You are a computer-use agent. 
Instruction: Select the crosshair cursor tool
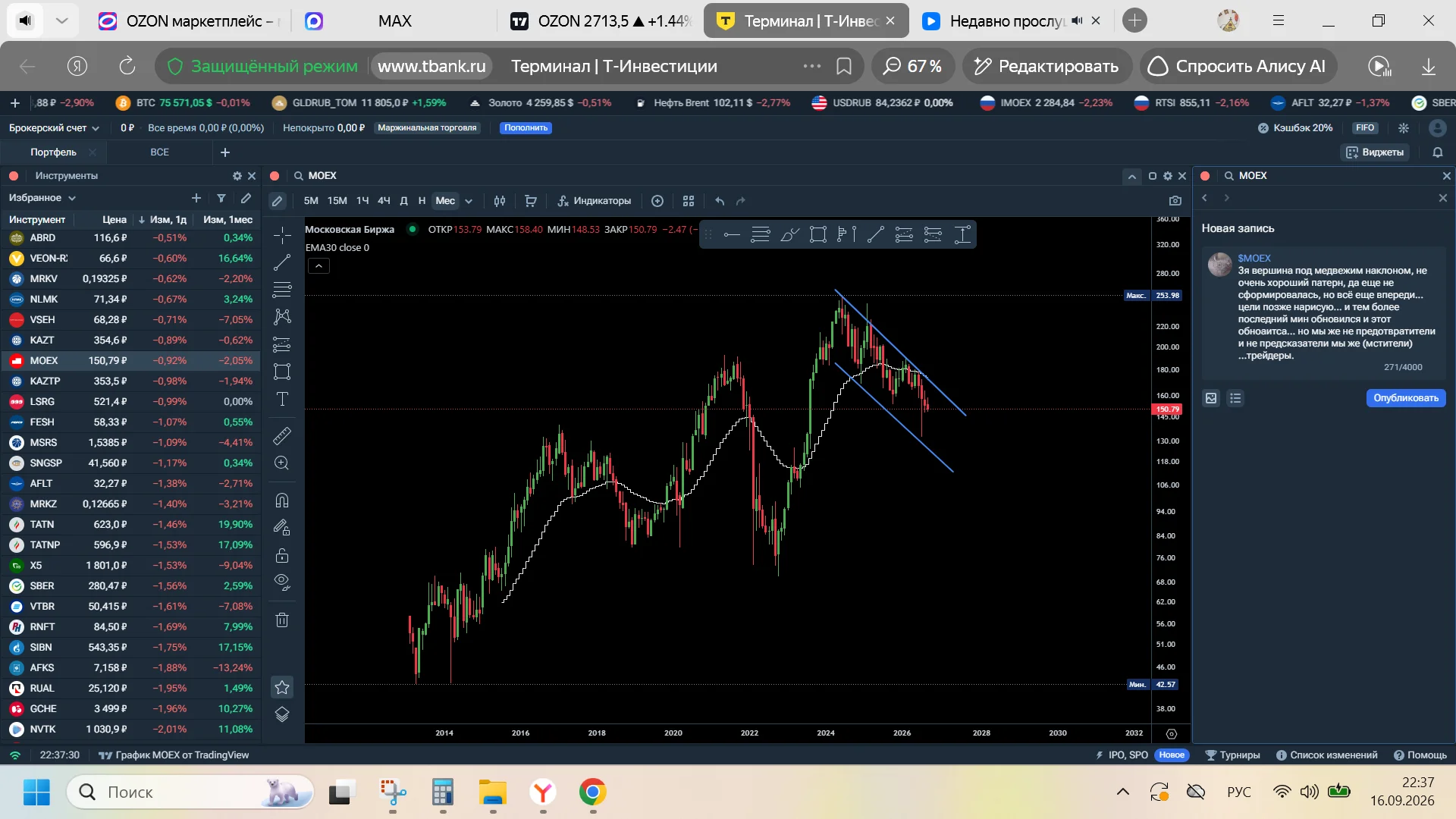[x=282, y=235]
